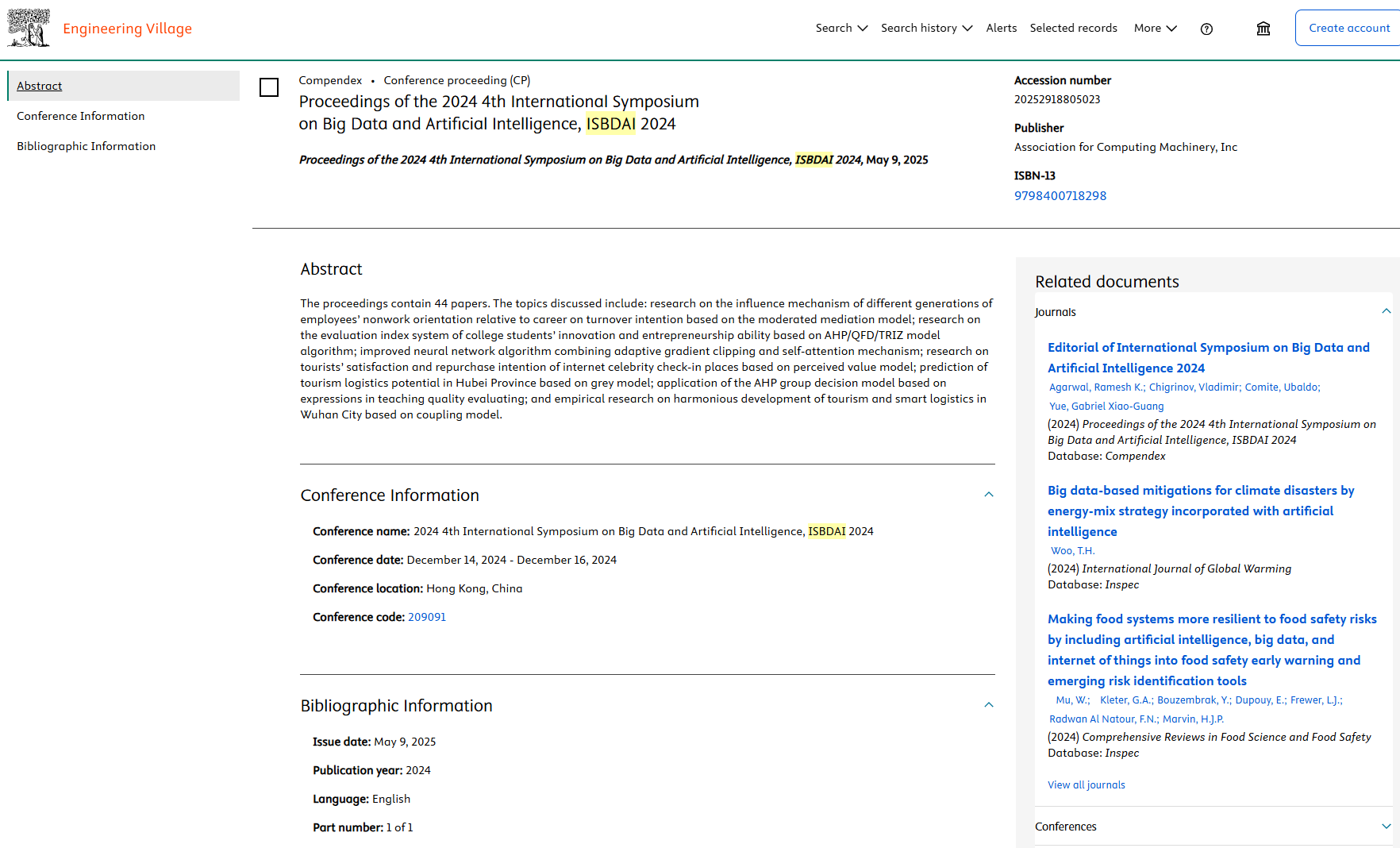Collapse the Journals related documents list

point(1386,311)
